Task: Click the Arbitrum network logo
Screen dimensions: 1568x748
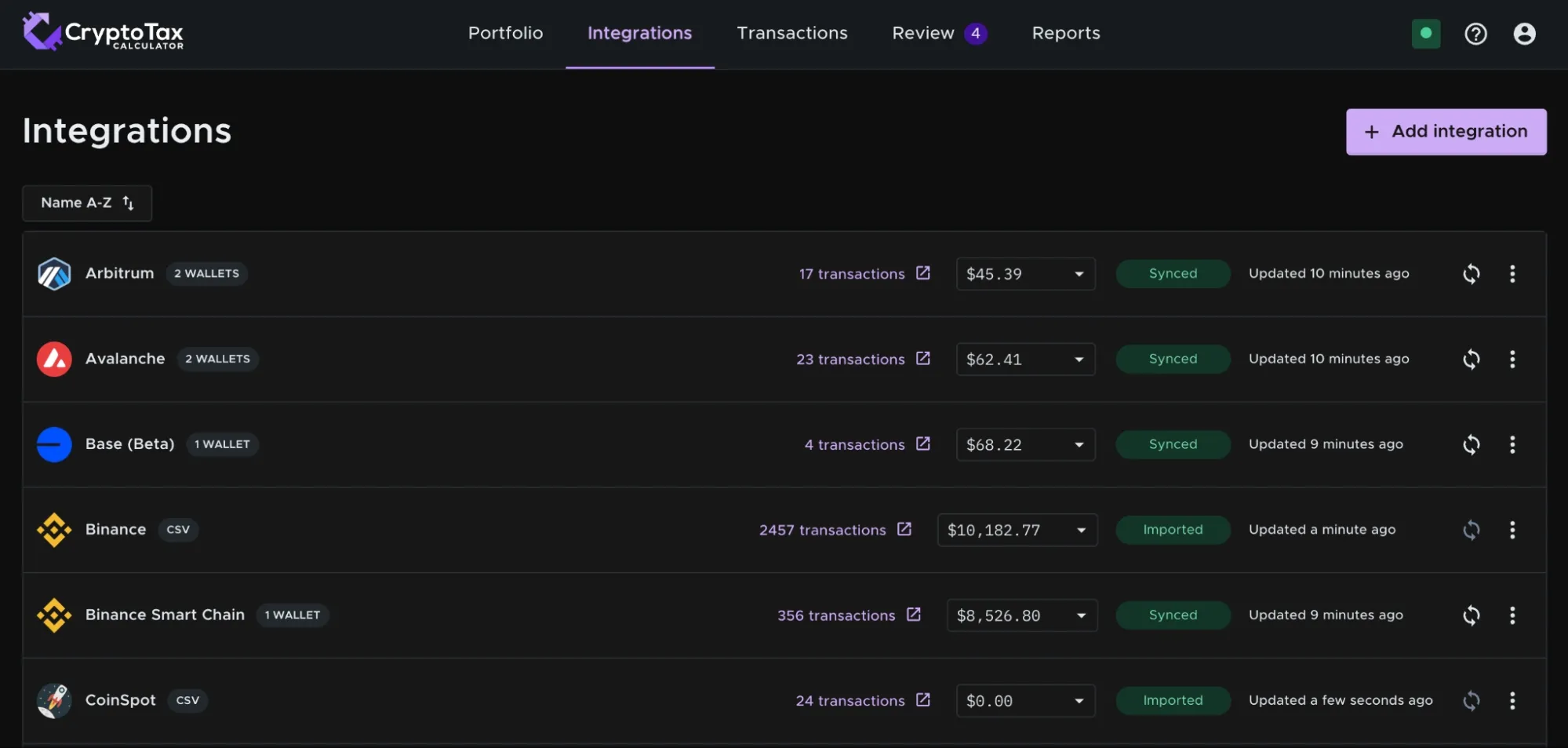Action: tap(54, 274)
